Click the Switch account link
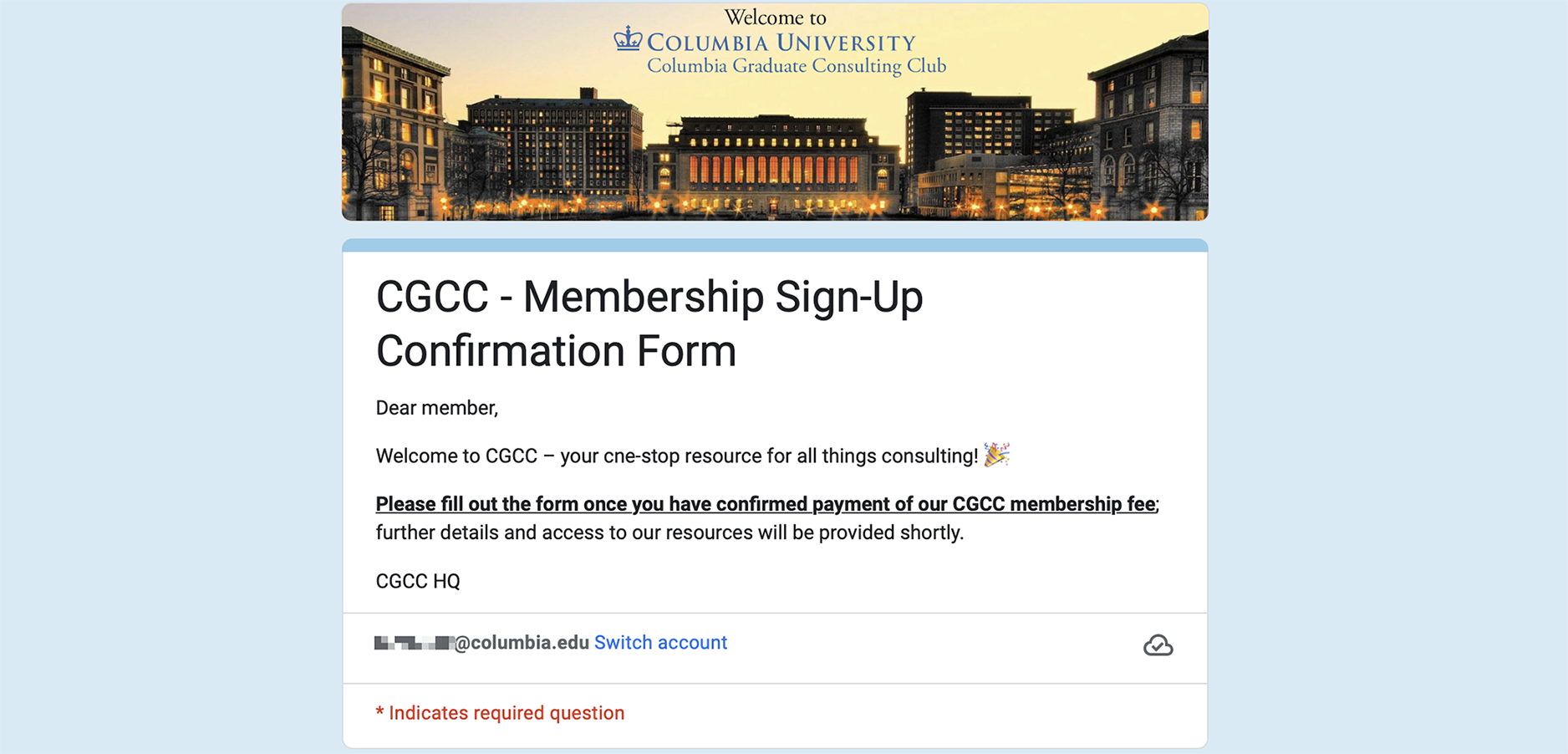1568x754 pixels. coord(660,643)
